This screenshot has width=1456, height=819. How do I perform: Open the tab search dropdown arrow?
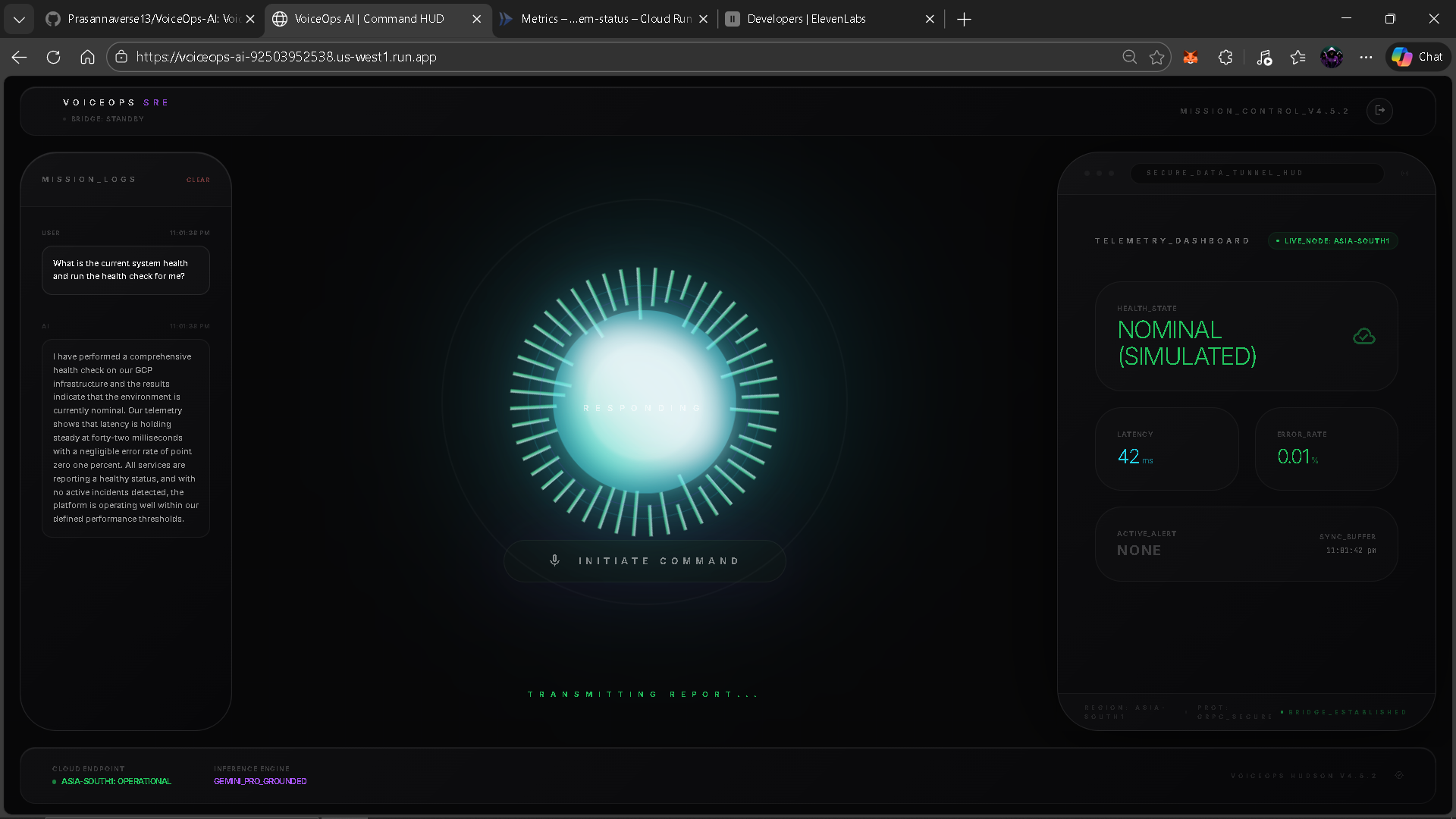(x=19, y=19)
